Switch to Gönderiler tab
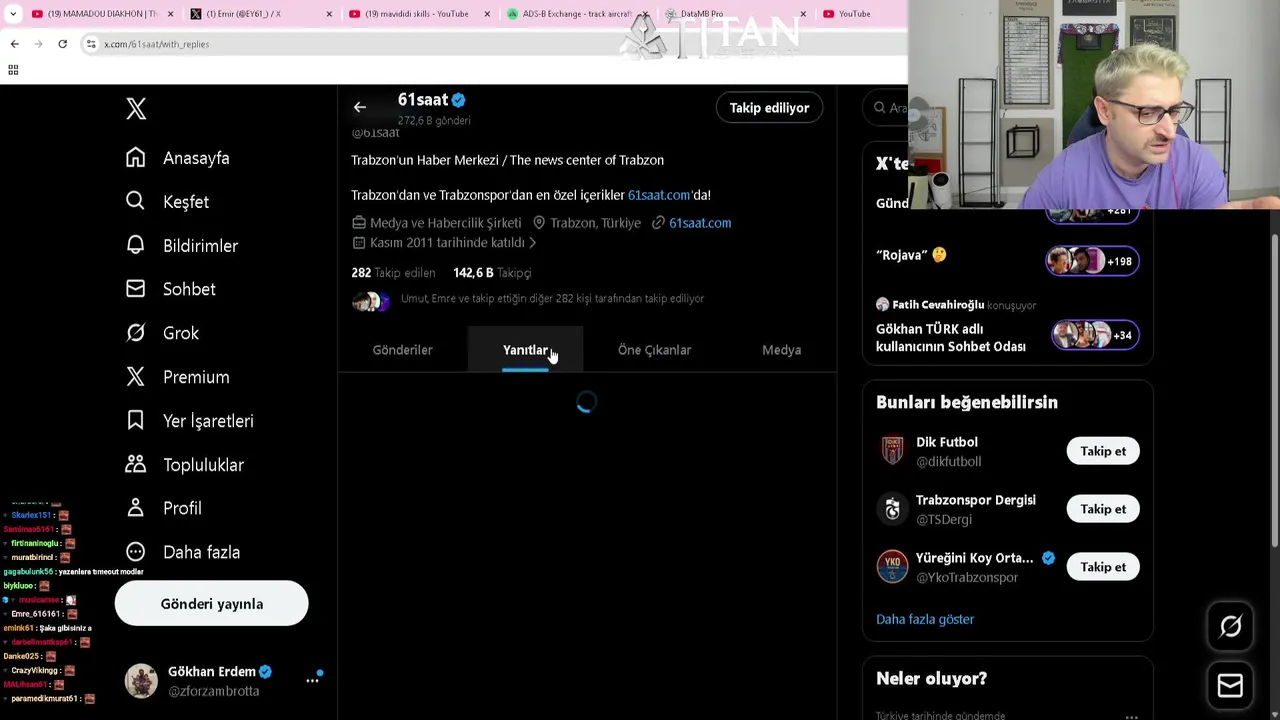 click(402, 350)
